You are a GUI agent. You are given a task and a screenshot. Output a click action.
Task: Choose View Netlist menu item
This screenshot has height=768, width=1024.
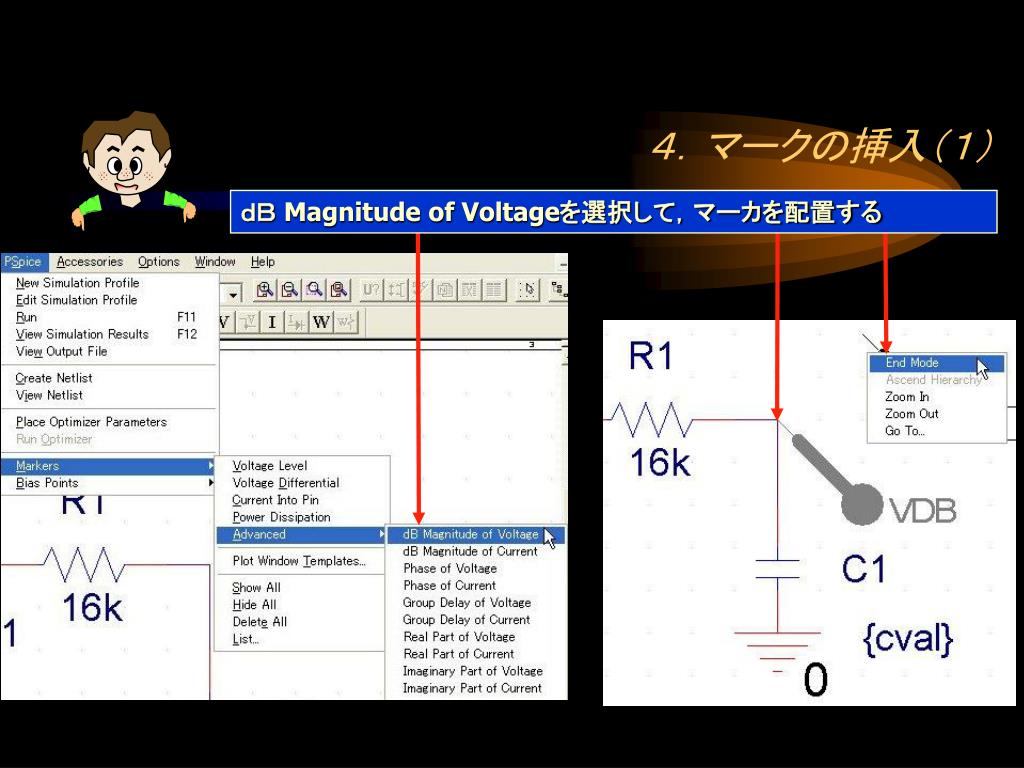(x=110, y=395)
